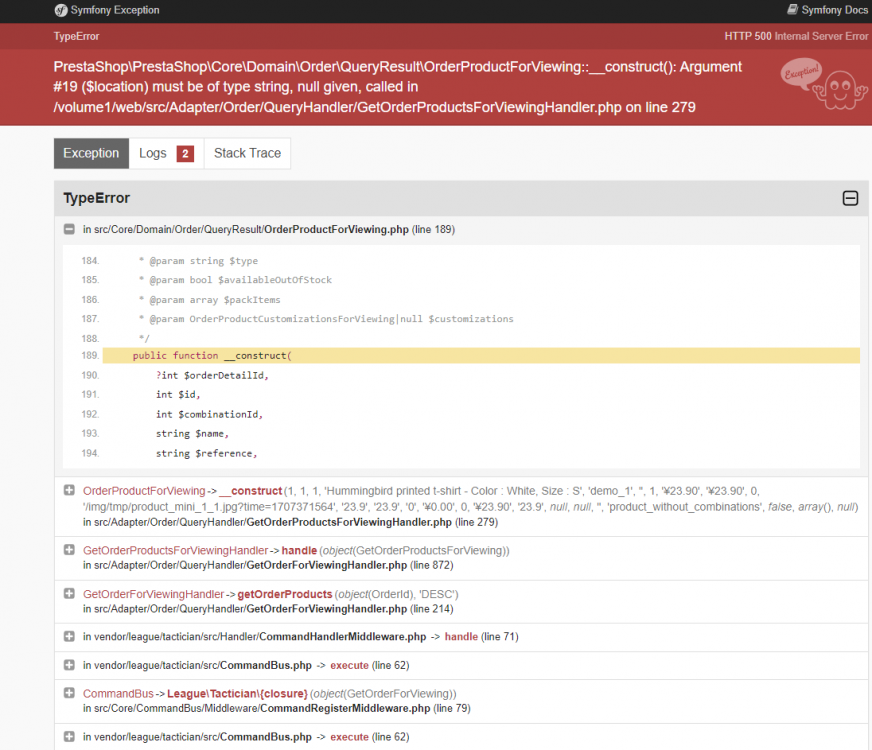Expand the CommandHandlerMiddleware.php handle trace
872x750 pixels.
coord(69,636)
